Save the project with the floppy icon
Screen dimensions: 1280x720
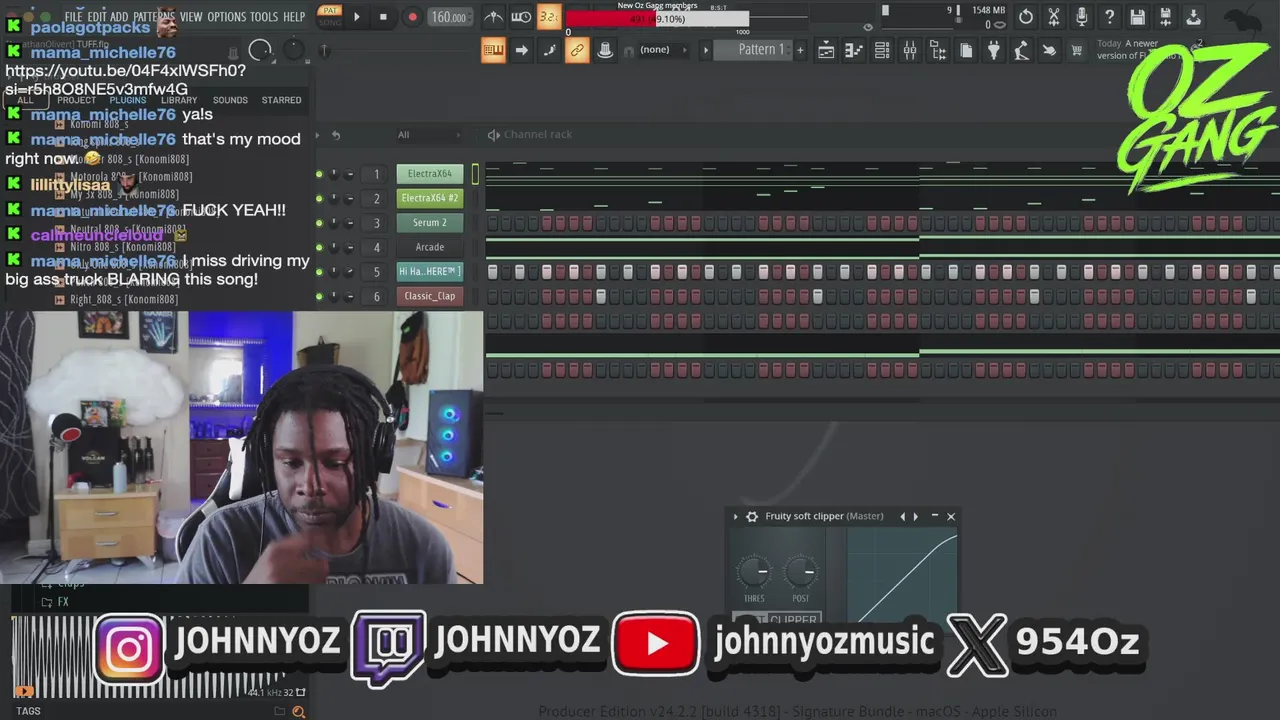pyautogui.click(x=1138, y=17)
